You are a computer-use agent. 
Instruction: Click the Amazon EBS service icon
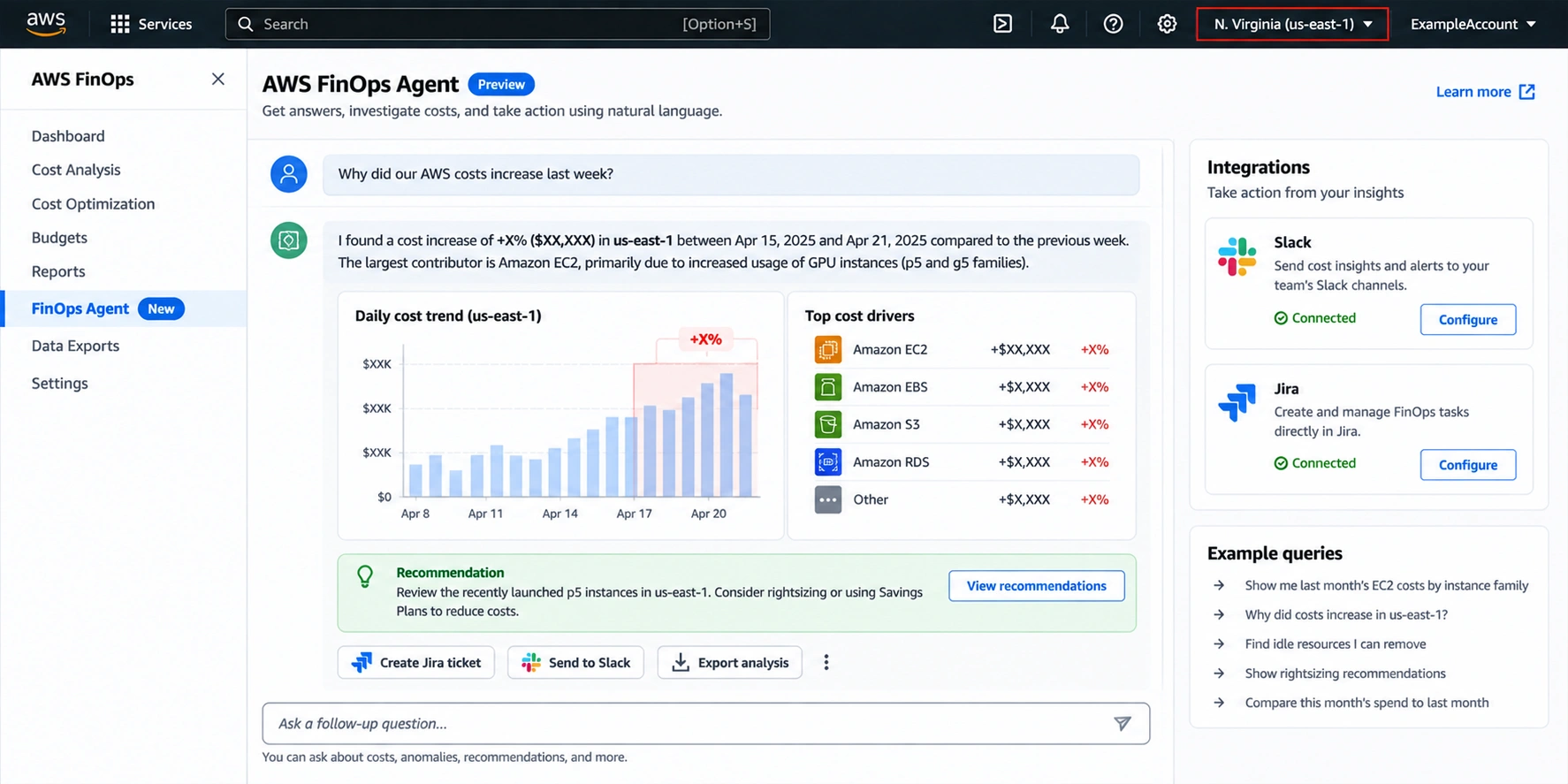(827, 387)
